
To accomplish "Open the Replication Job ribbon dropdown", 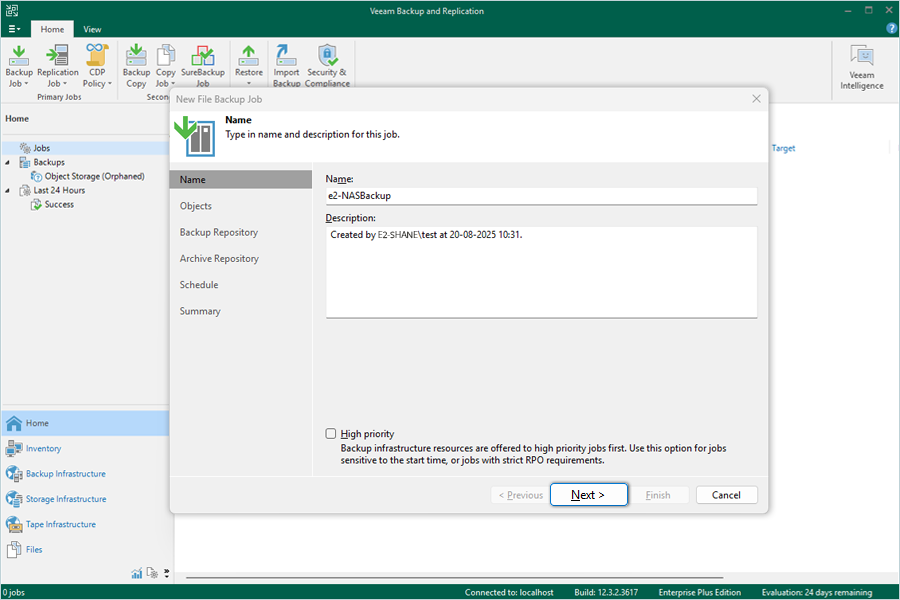I will [57, 66].
